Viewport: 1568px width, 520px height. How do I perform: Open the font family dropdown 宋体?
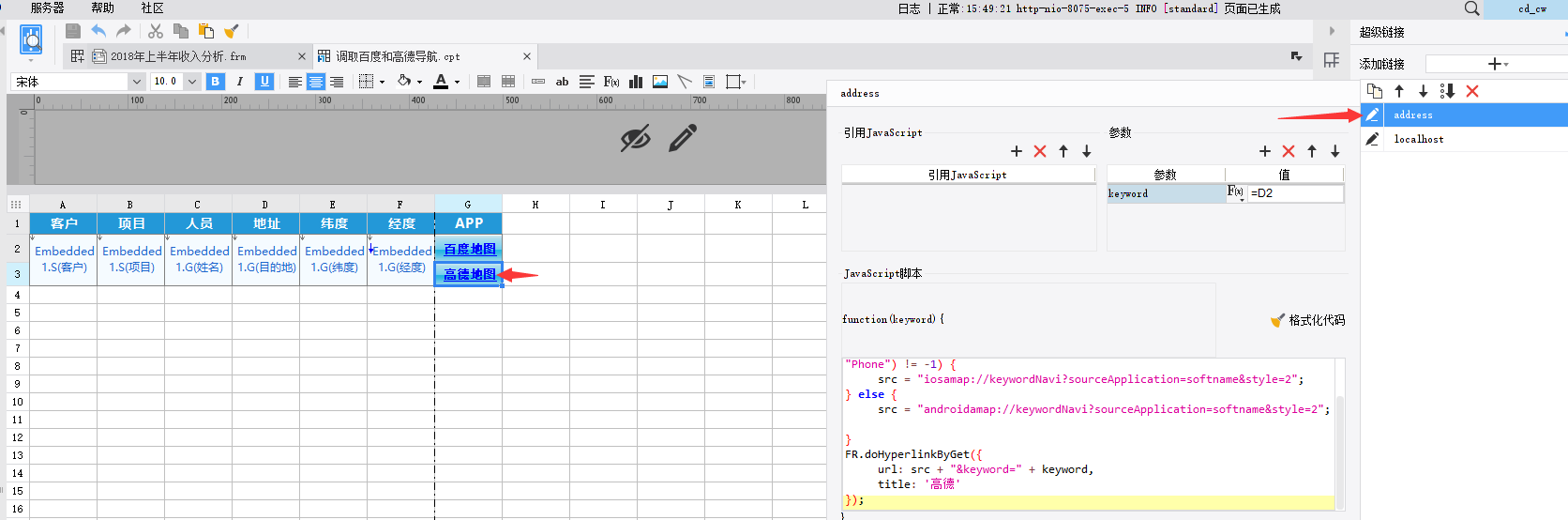coord(137,82)
